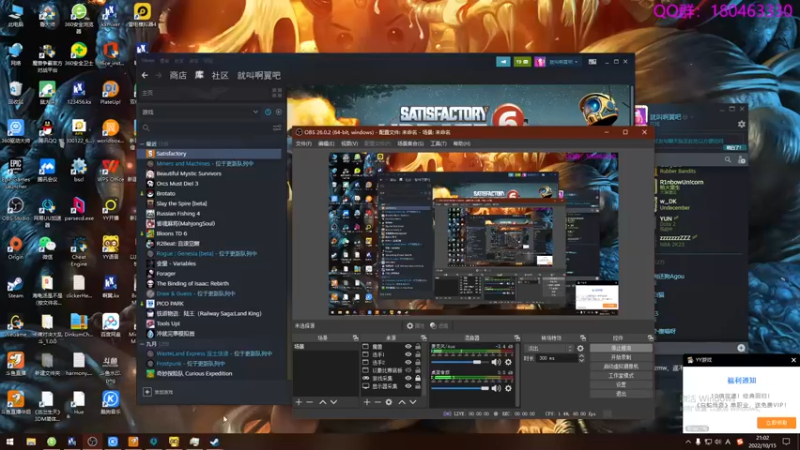Screen dimensions: 800x450
Task: Mute the microphone channel in OBS mixer
Action: [x=496, y=362]
